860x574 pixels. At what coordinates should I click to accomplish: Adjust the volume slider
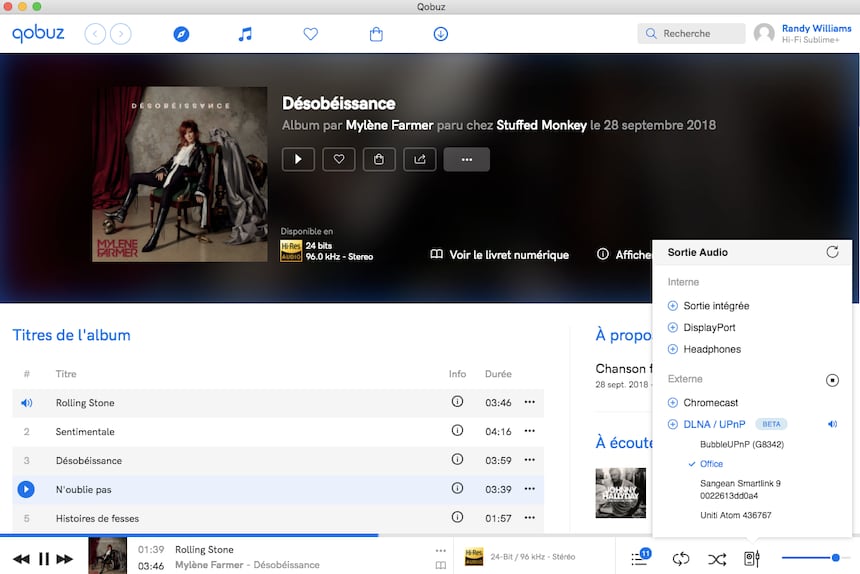tap(815, 558)
